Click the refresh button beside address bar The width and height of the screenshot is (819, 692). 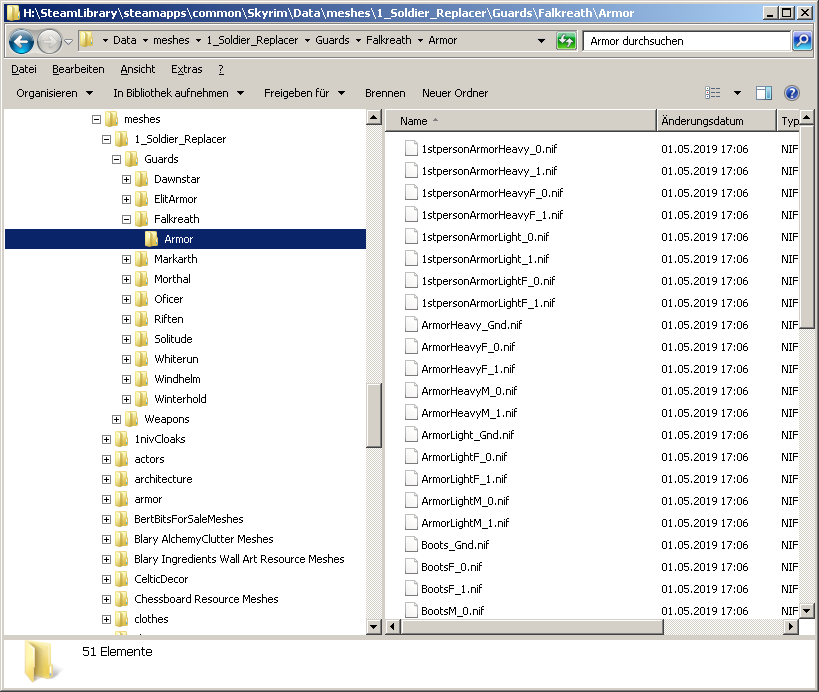pos(567,41)
